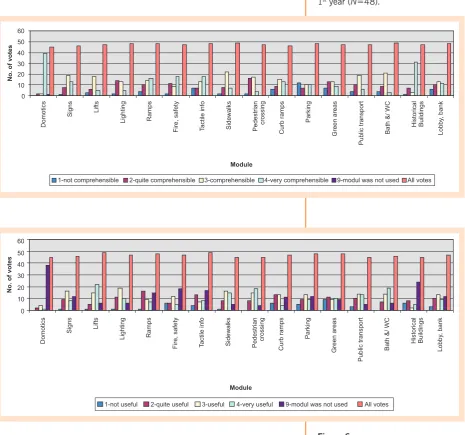Screen dimensions: 465x435
Task: Click 'Parking' label in usefulness chart
Action: pos(308,328)
